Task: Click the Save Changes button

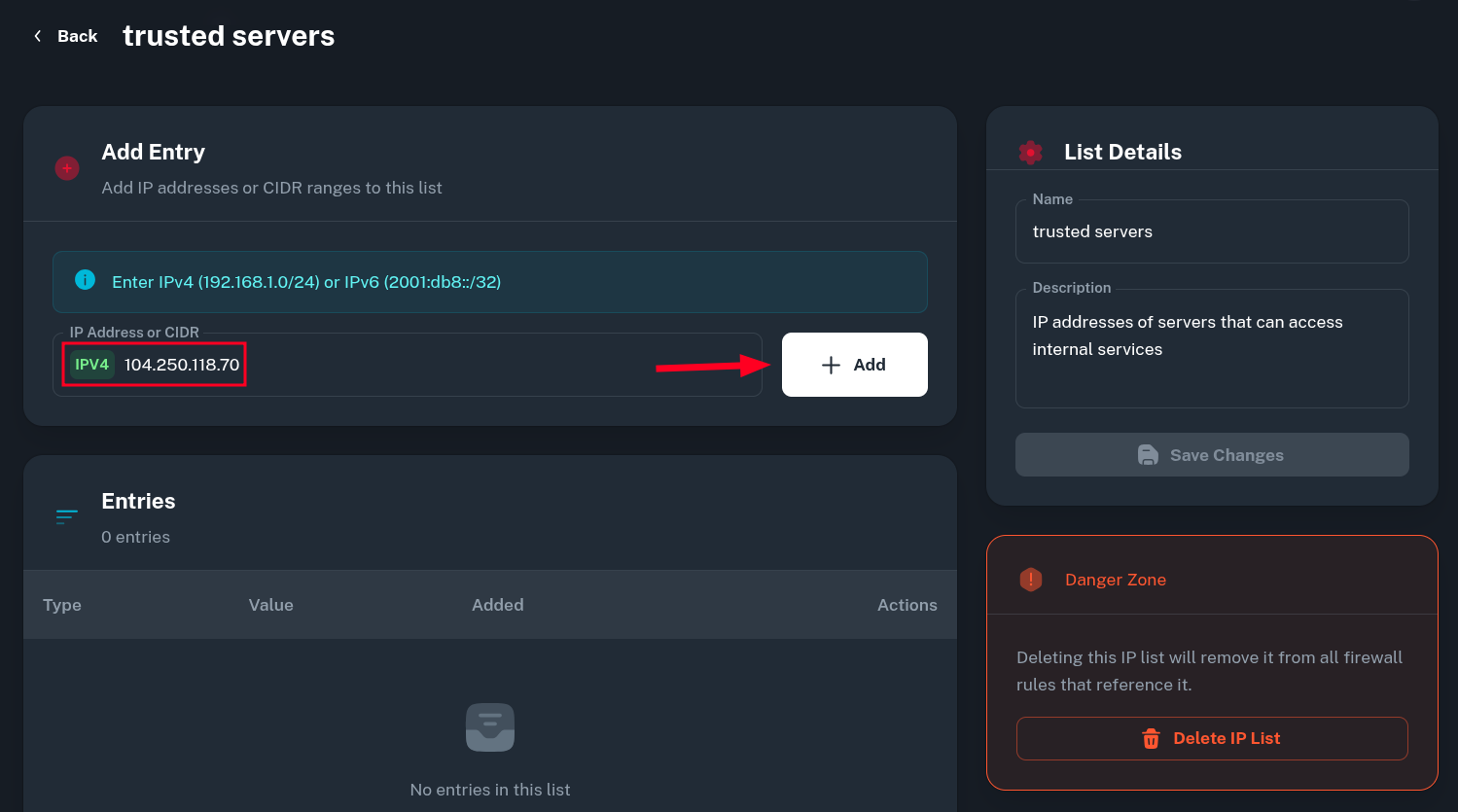Action: pos(1211,455)
